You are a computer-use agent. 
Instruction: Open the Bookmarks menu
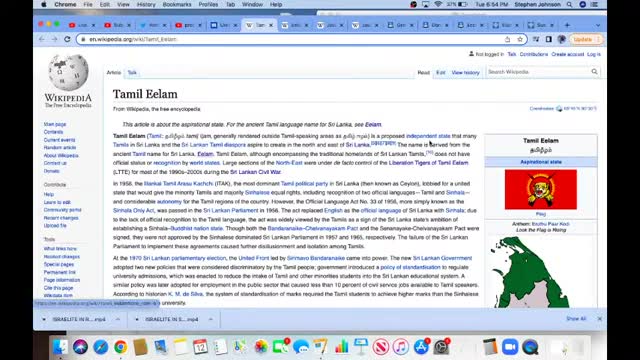click(177, 4)
